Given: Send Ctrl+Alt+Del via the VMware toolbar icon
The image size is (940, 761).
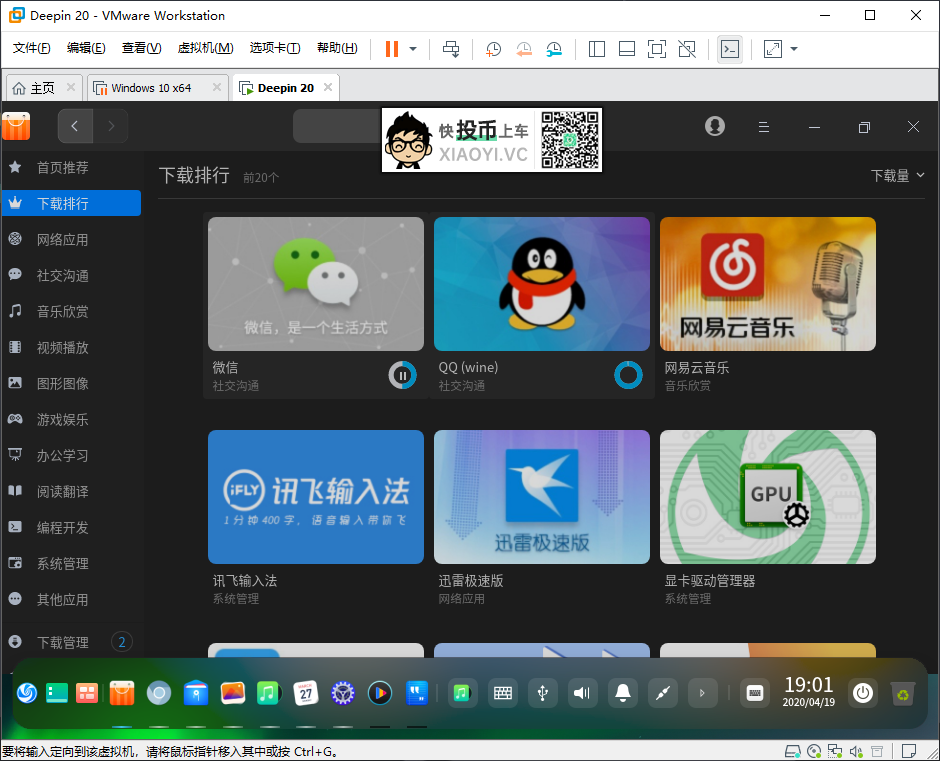Looking at the screenshot, I should tap(451, 48).
